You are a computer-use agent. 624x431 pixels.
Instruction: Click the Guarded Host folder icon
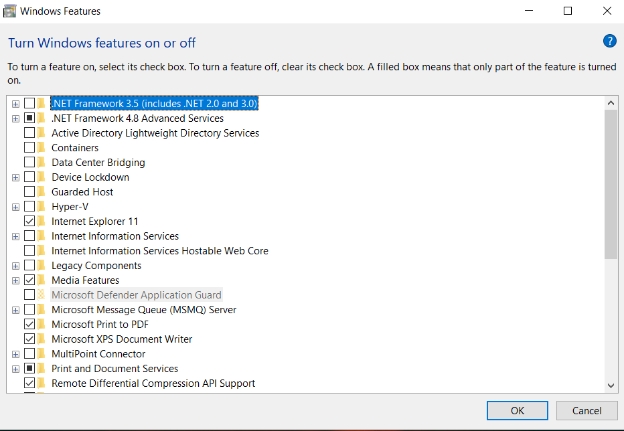[41, 192]
